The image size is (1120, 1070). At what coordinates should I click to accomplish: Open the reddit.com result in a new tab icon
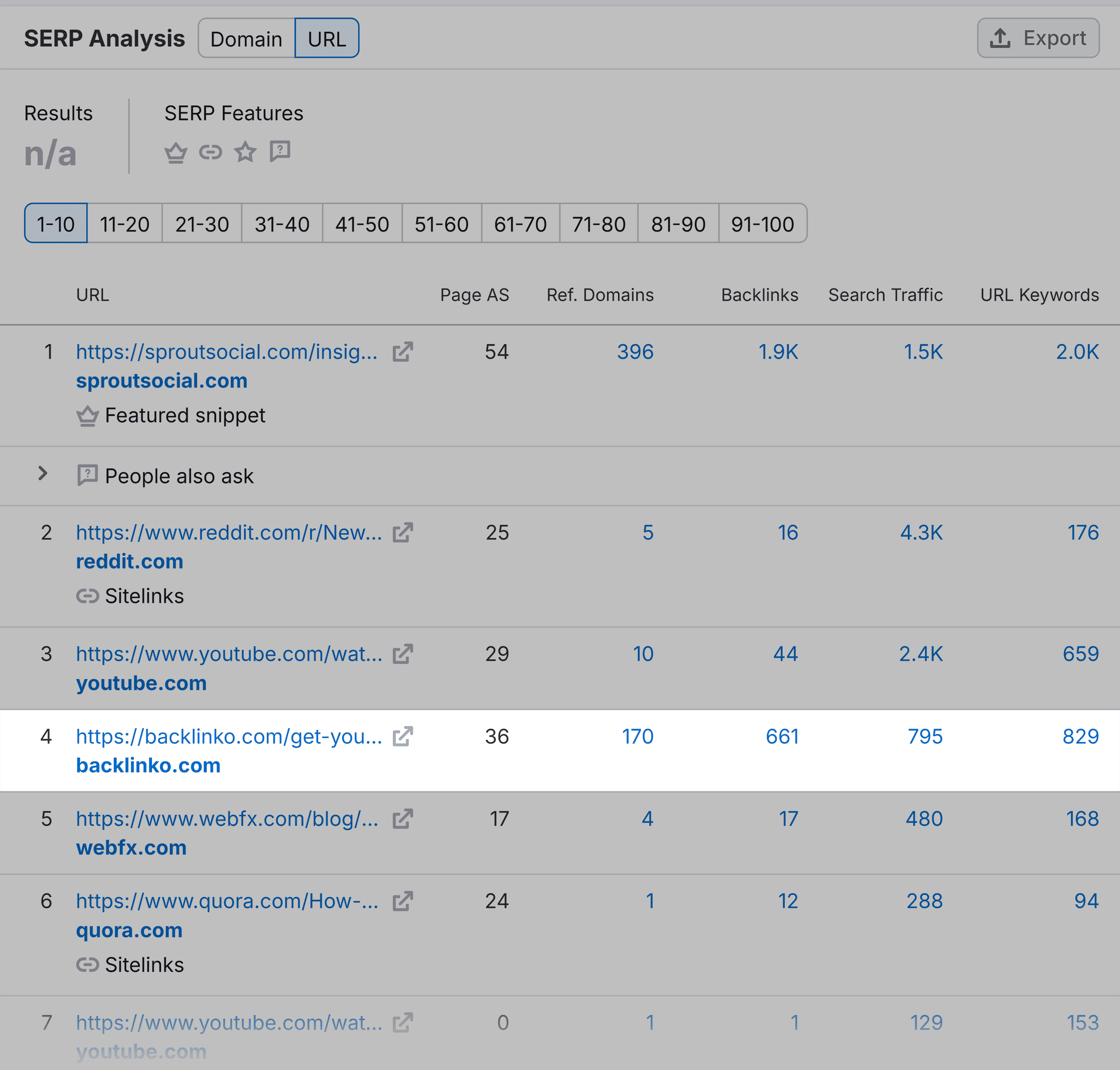click(402, 533)
